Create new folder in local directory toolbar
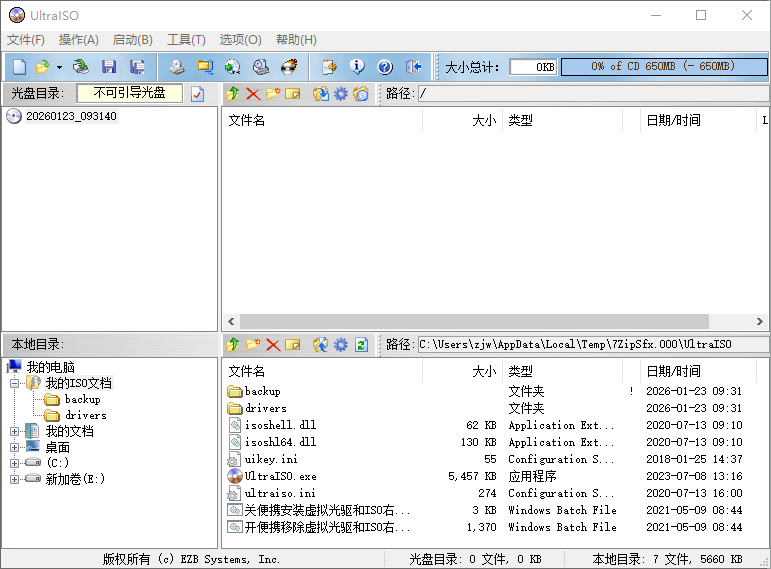The width and height of the screenshot is (771, 569). [253, 345]
